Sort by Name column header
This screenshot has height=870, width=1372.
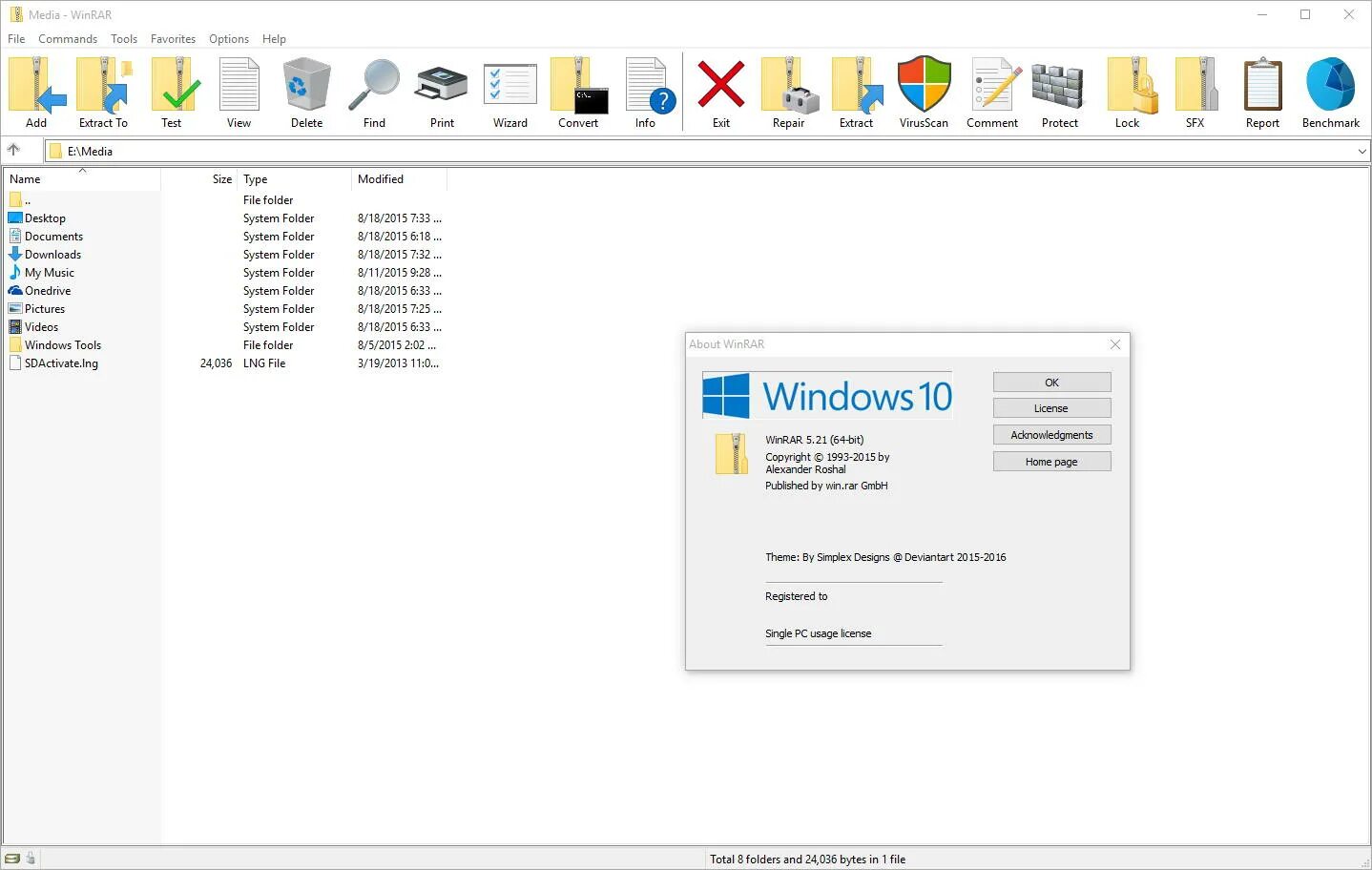click(x=82, y=179)
